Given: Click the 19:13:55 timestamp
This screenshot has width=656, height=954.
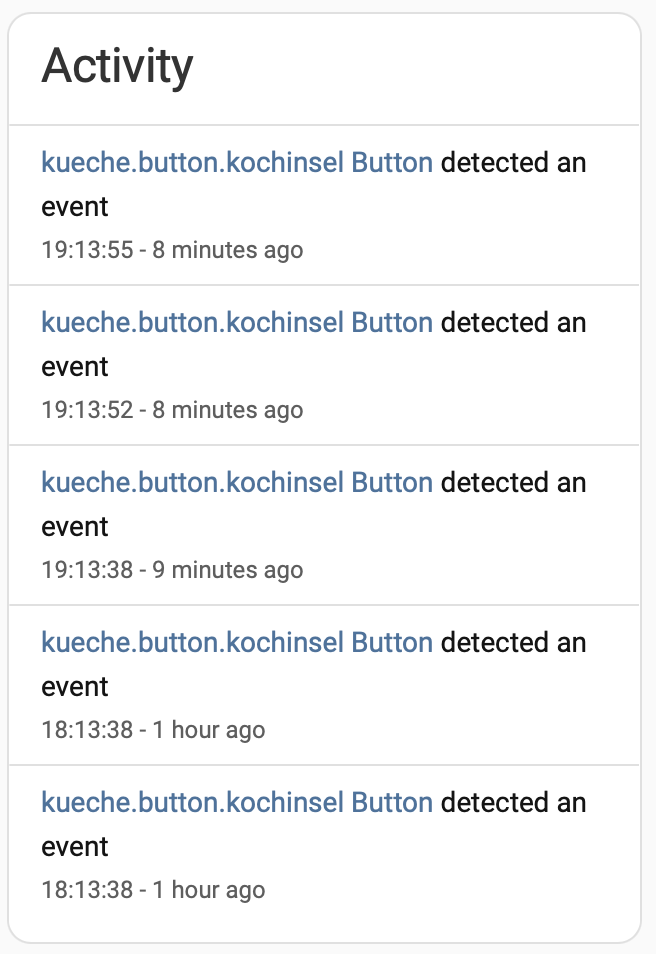Looking at the screenshot, I should coord(87,250).
